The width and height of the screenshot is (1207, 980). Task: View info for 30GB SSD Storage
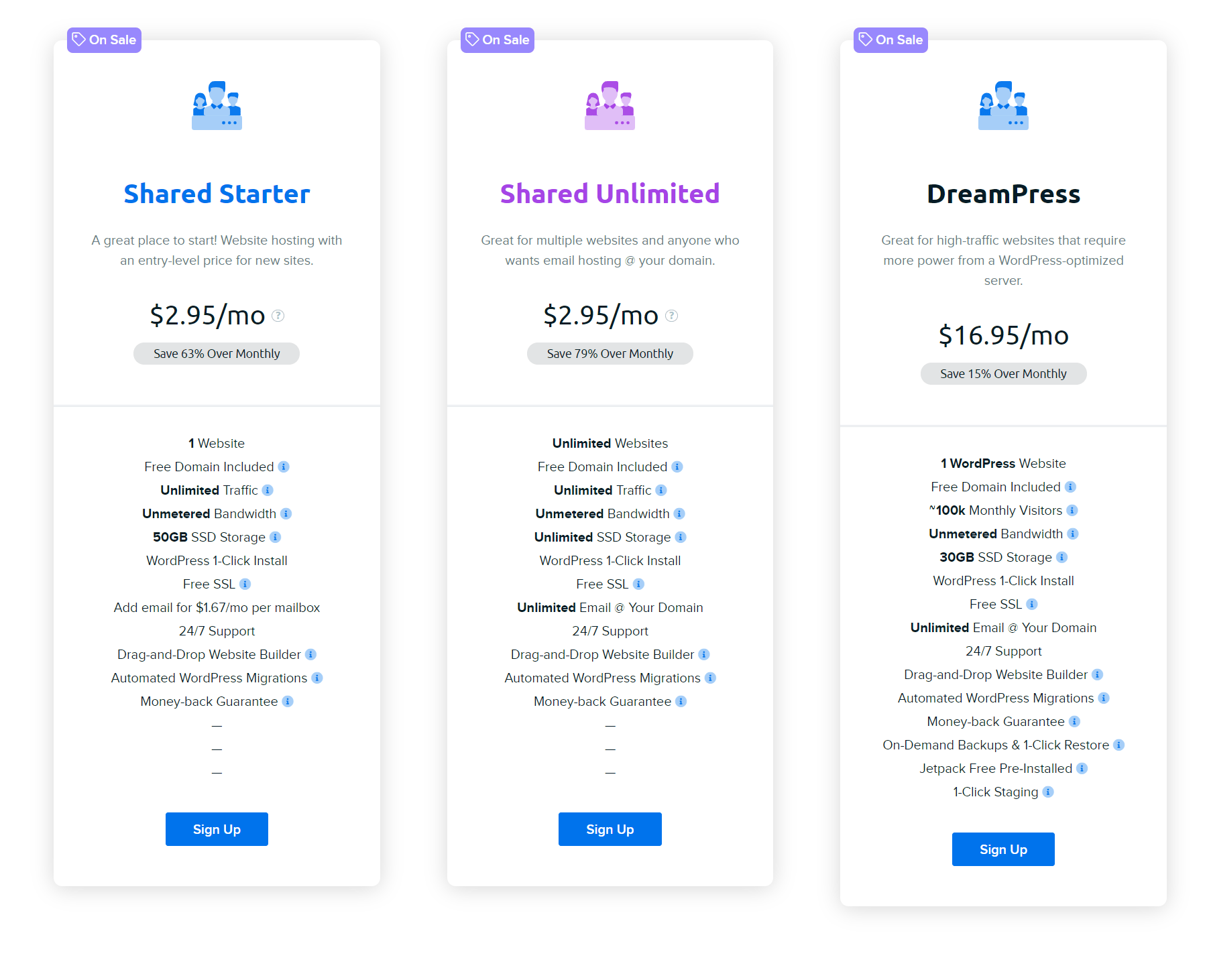coord(1062,557)
